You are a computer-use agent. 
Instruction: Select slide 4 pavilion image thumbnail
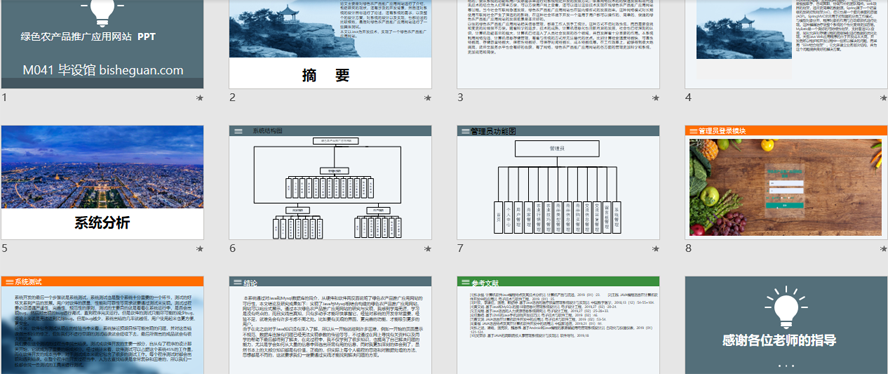point(787,44)
